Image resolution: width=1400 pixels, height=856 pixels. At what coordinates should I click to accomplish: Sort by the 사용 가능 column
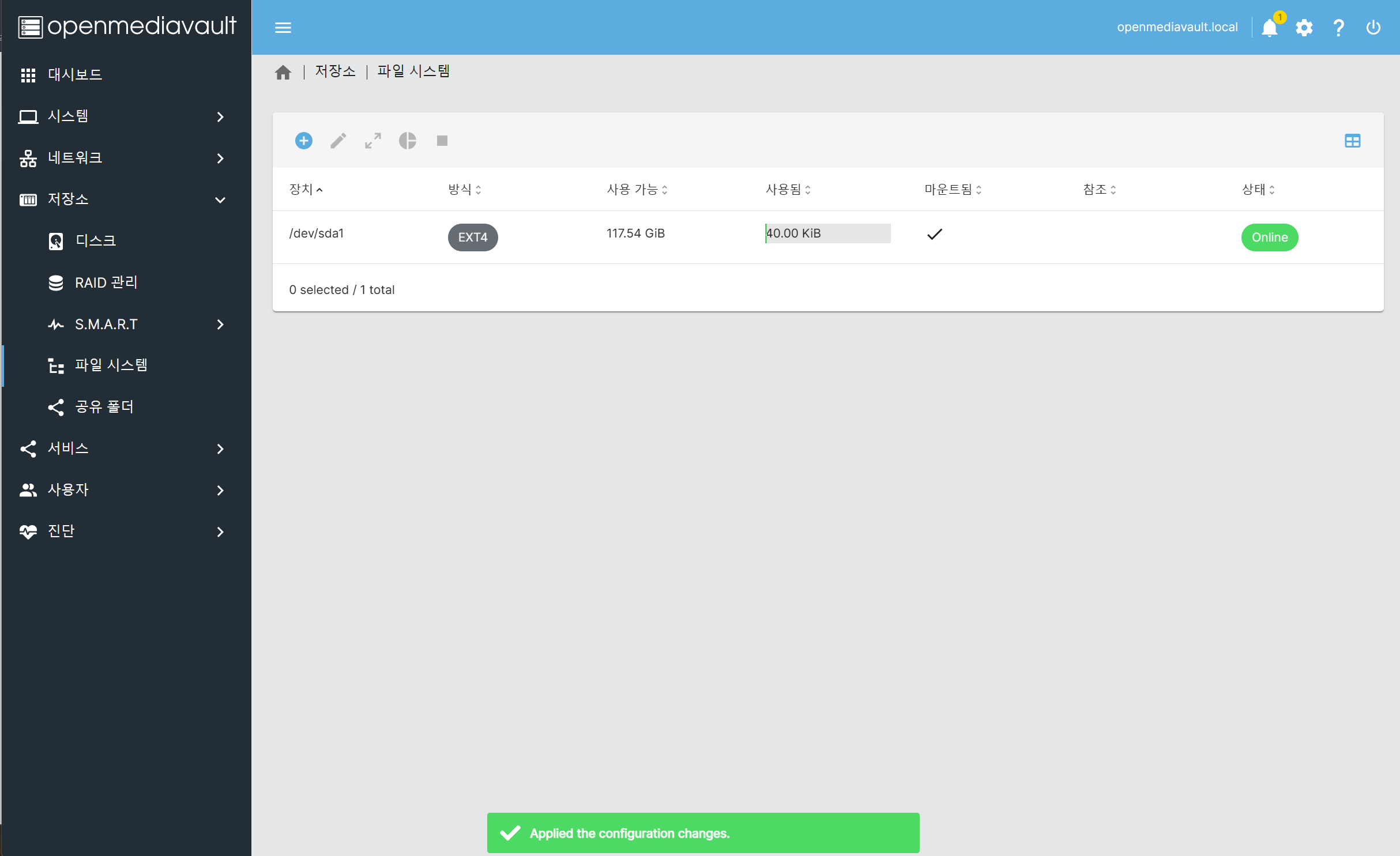tap(637, 189)
